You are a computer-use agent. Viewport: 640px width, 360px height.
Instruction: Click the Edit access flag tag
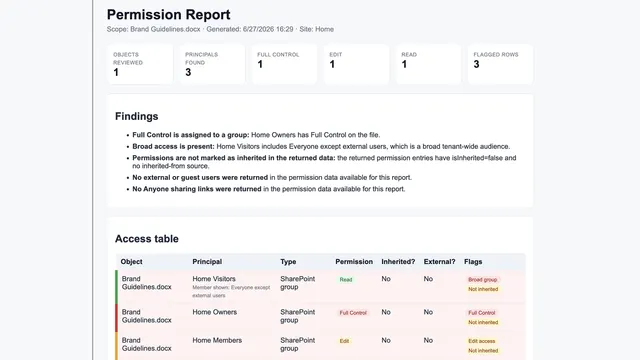pos(482,341)
